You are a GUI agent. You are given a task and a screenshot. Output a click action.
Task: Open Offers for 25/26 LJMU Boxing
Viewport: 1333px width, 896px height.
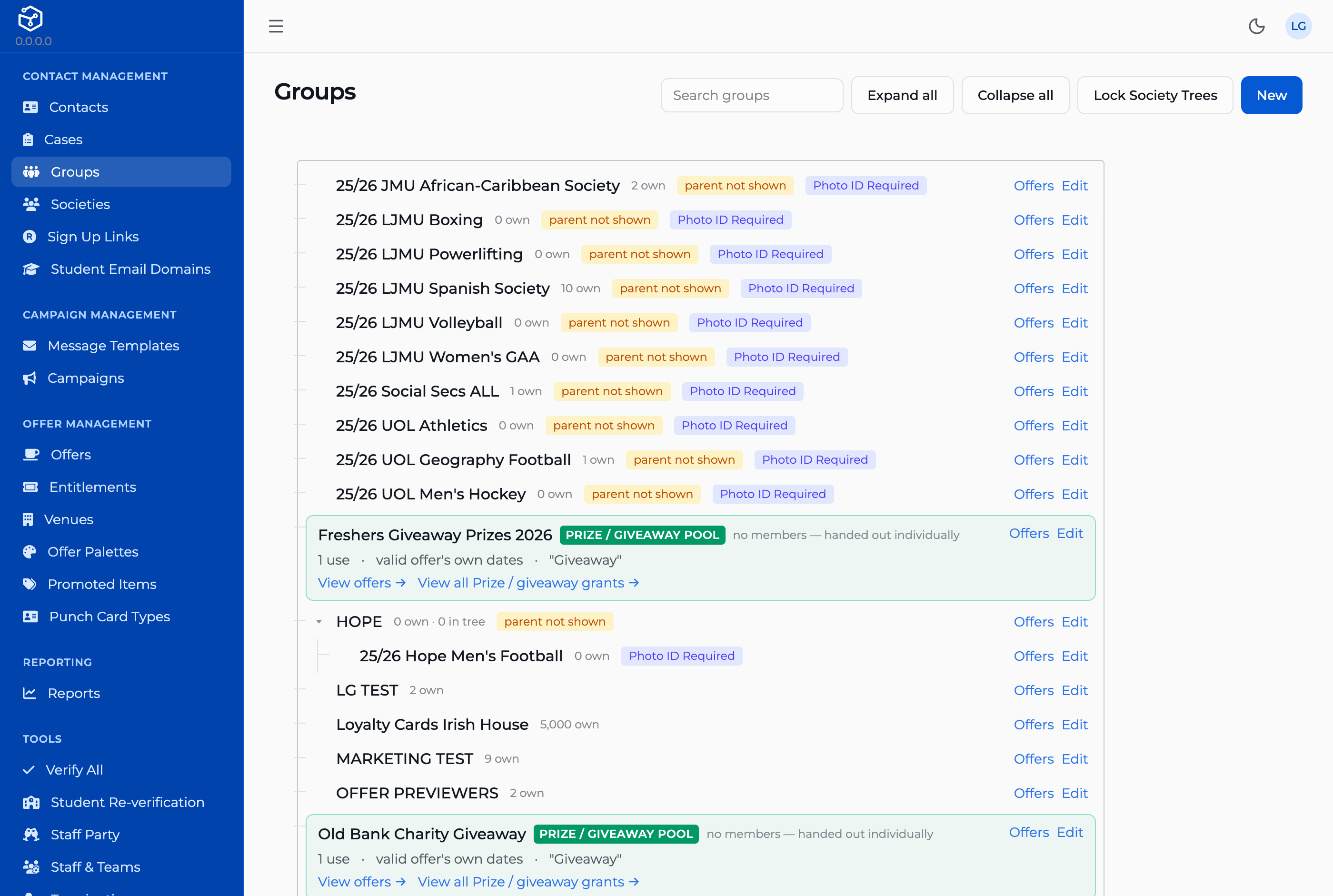1033,220
